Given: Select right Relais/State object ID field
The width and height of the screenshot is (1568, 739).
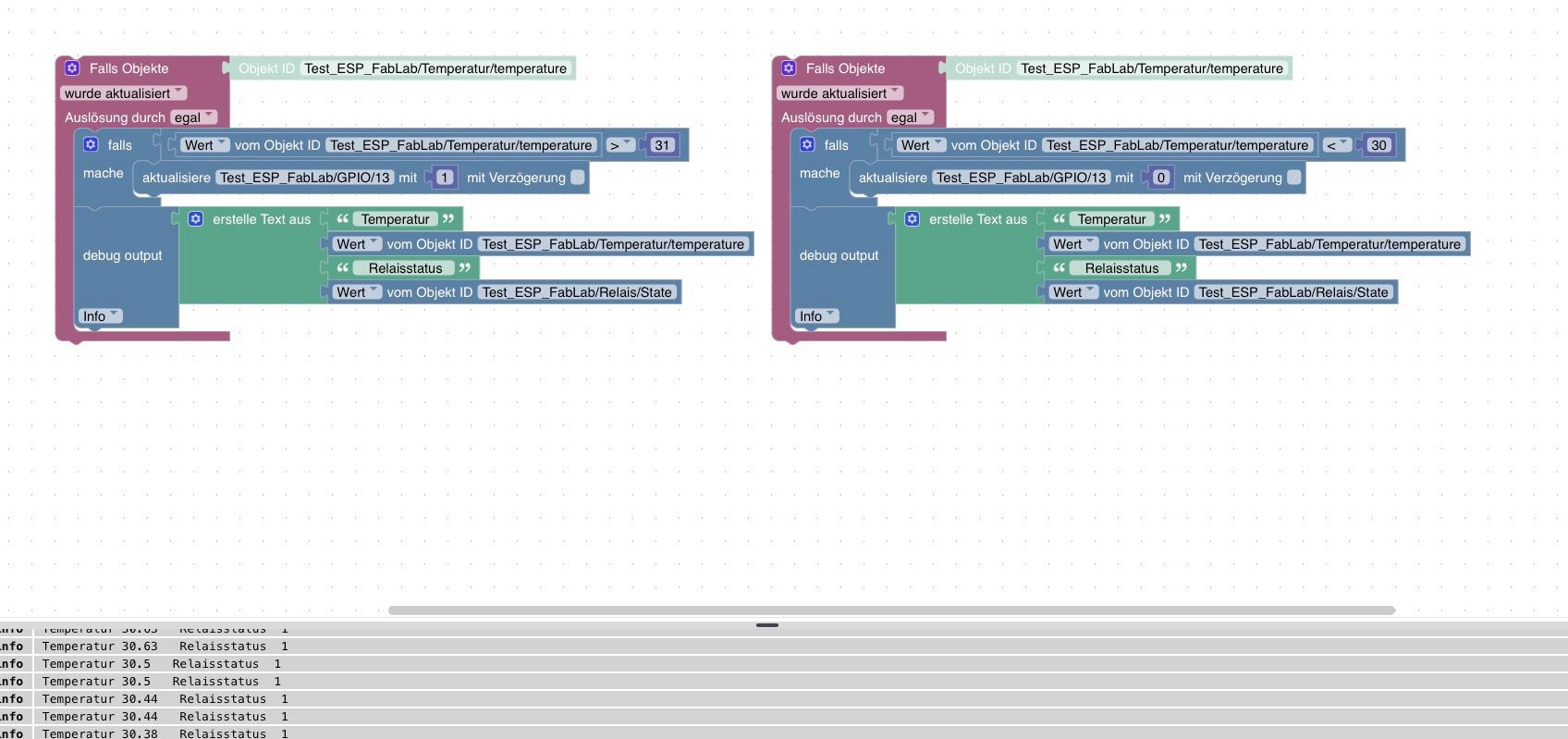Looking at the screenshot, I should pos(1293,291).
